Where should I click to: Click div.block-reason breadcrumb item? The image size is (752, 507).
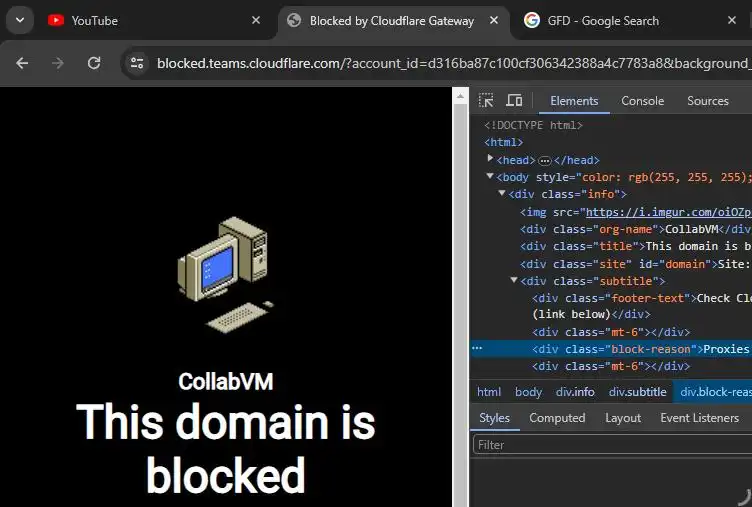tap(715, 392)
